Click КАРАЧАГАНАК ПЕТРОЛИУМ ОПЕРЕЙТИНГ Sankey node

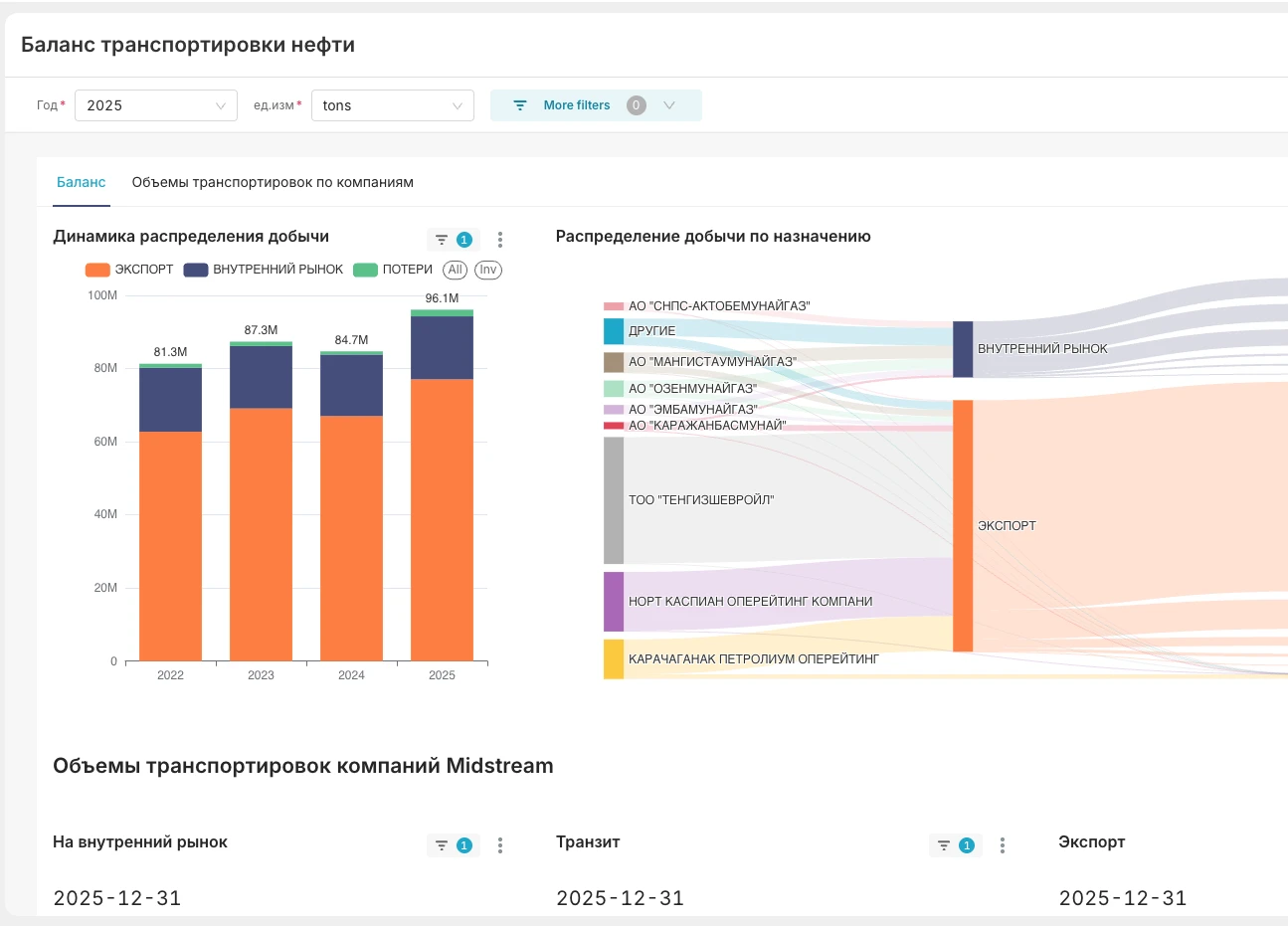tap(614, 659)
